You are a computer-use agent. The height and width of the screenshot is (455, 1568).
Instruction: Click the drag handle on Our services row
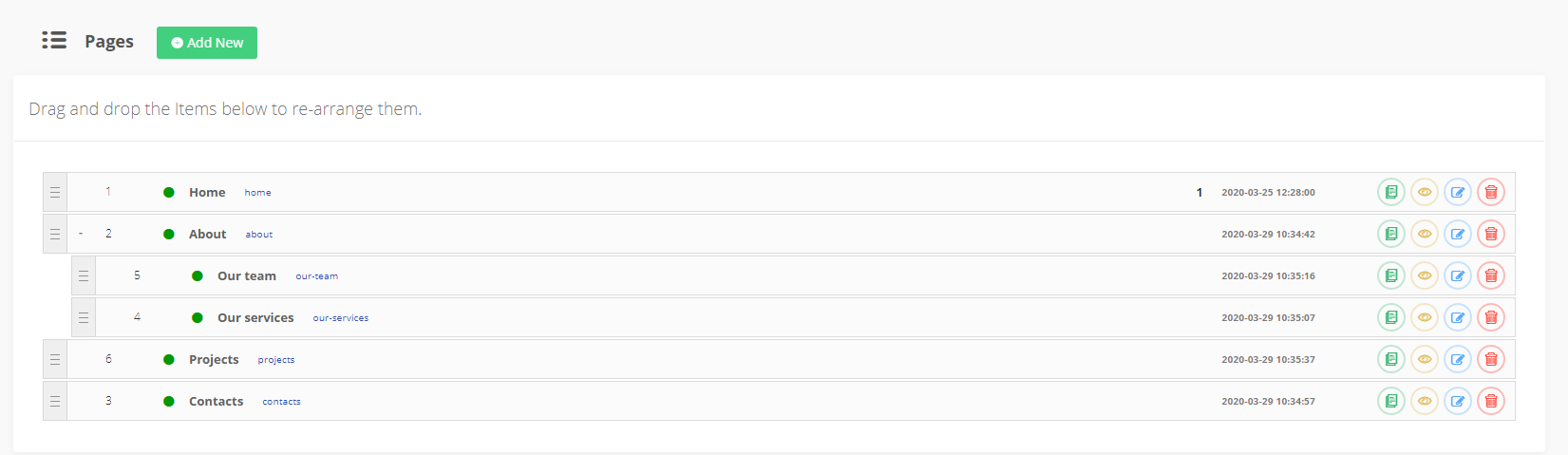coord(84,318)
